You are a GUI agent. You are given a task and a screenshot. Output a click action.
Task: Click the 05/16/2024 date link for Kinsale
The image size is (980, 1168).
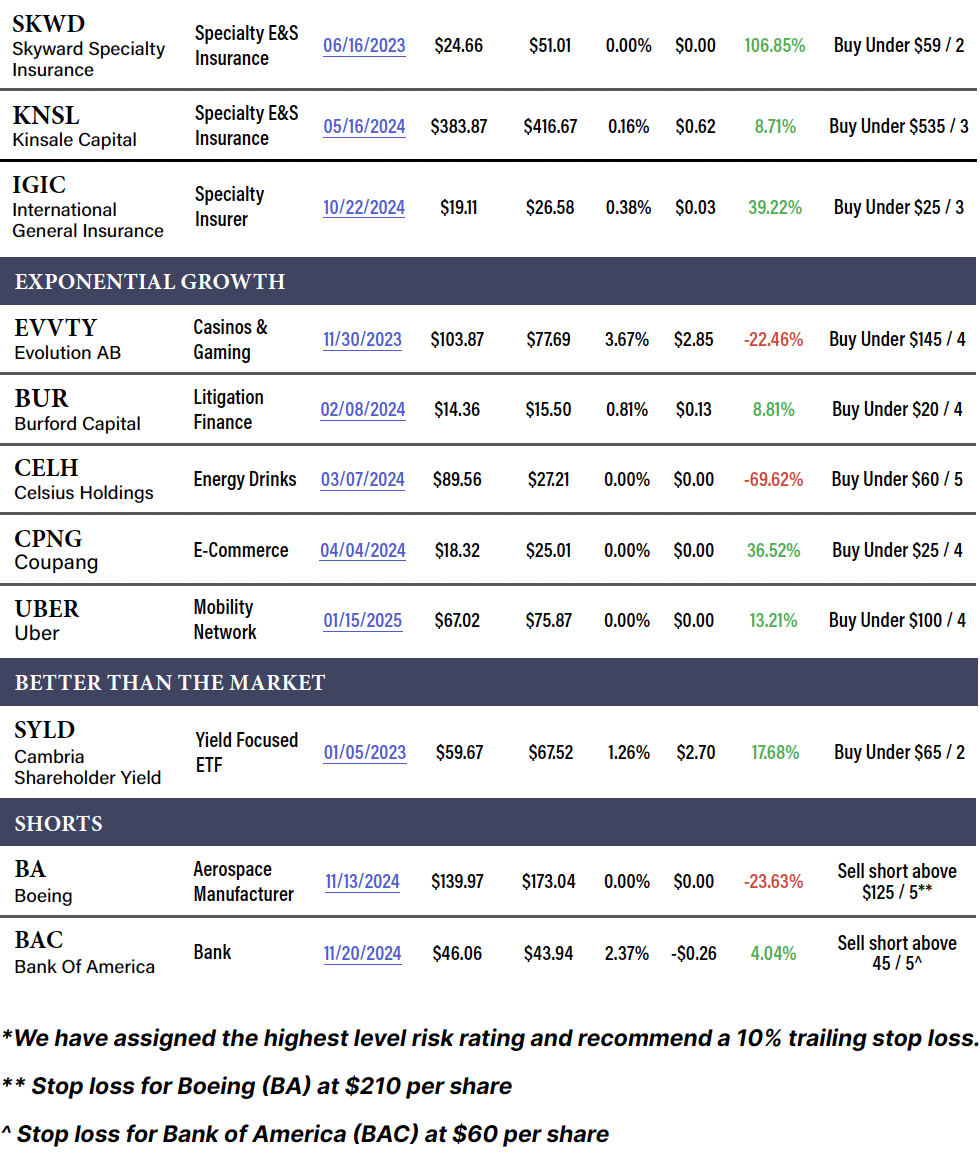tap(364, 126)
